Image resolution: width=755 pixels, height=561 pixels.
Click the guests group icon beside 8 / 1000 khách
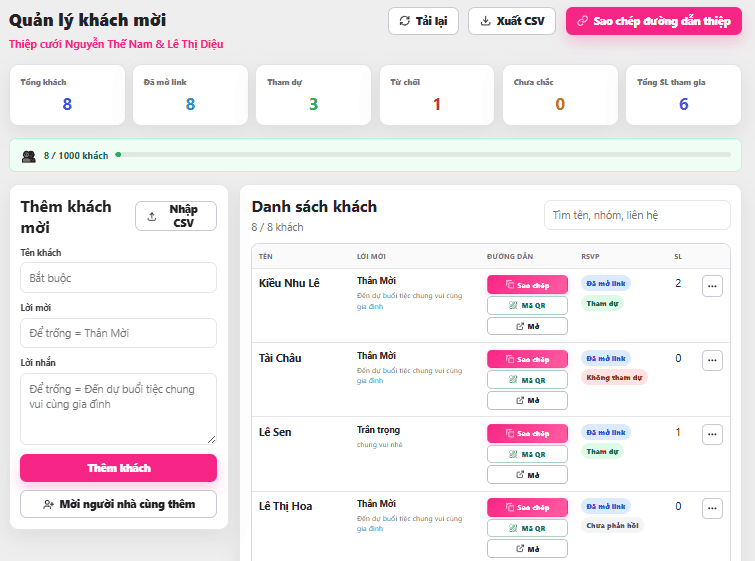[29, 156]
